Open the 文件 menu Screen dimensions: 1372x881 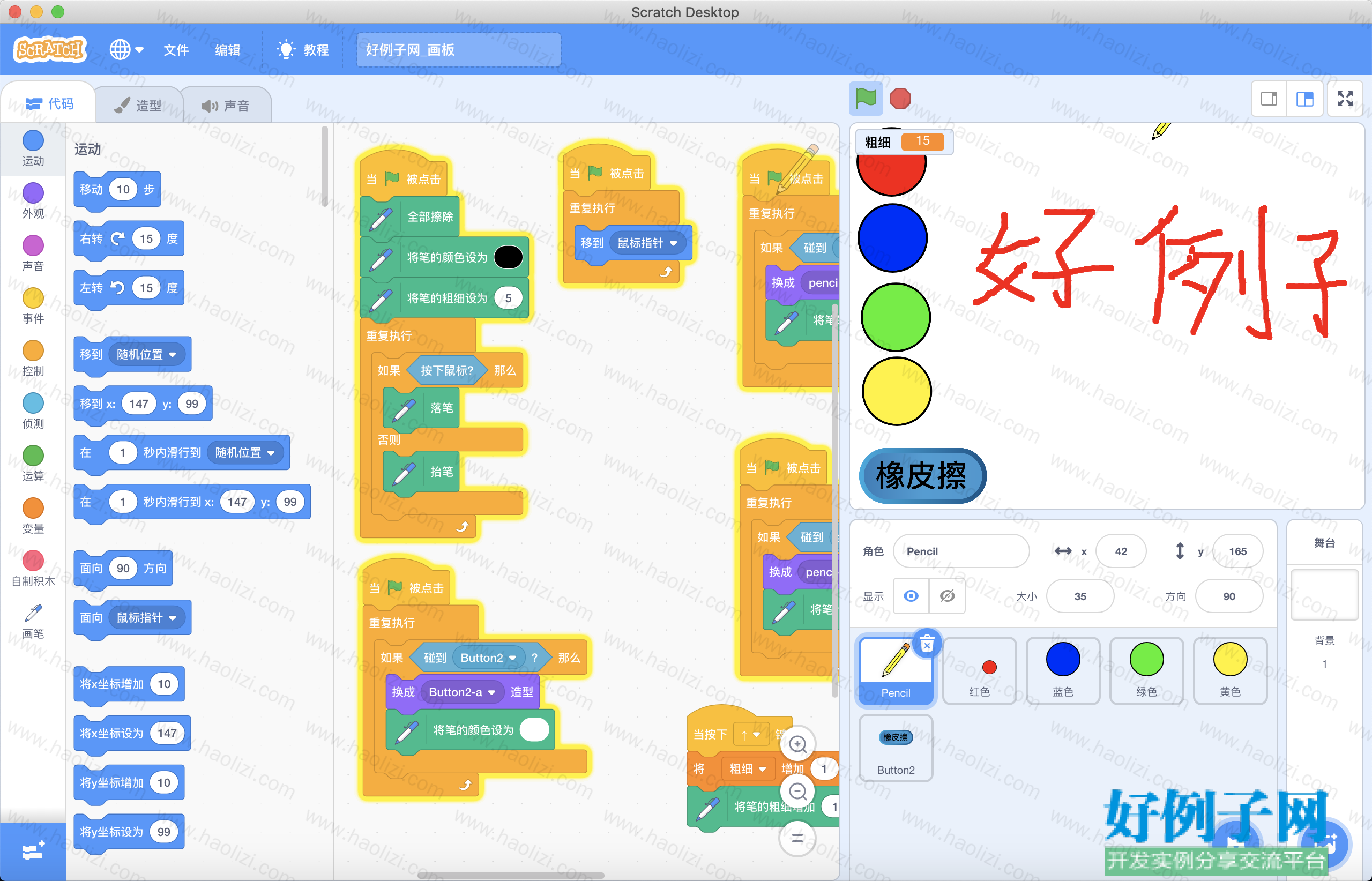(176, 50)
